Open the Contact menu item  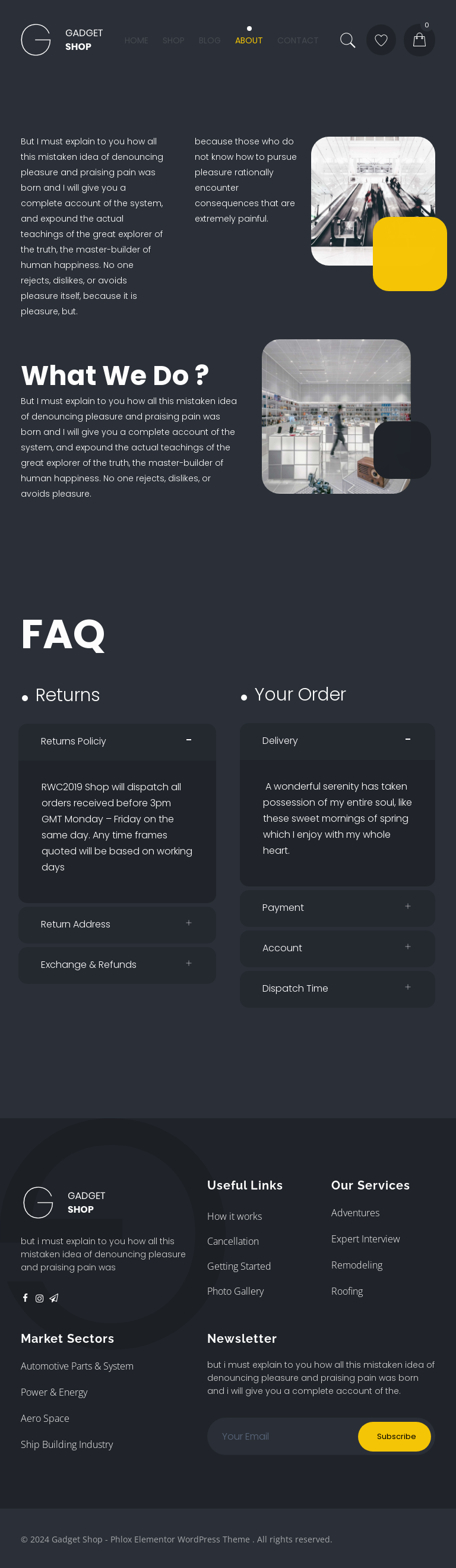297,41
